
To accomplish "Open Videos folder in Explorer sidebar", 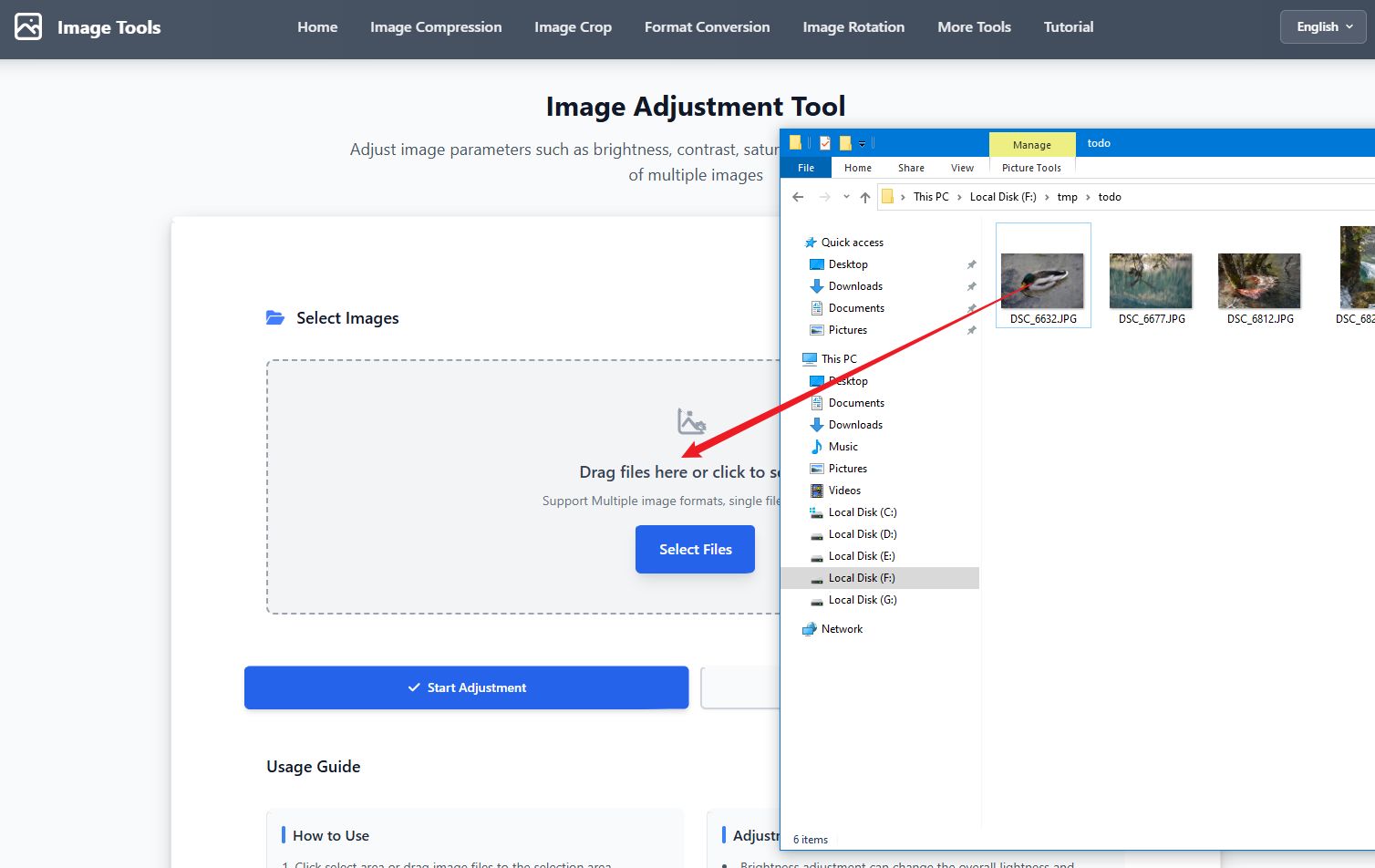I will pyautogui.click(x=835, y=491).
